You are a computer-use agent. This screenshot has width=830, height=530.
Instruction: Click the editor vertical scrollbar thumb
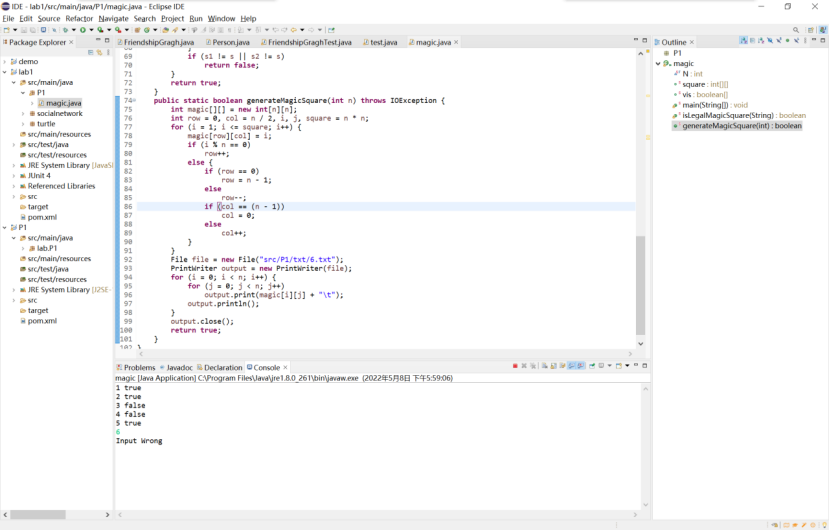tap(640, 285)
